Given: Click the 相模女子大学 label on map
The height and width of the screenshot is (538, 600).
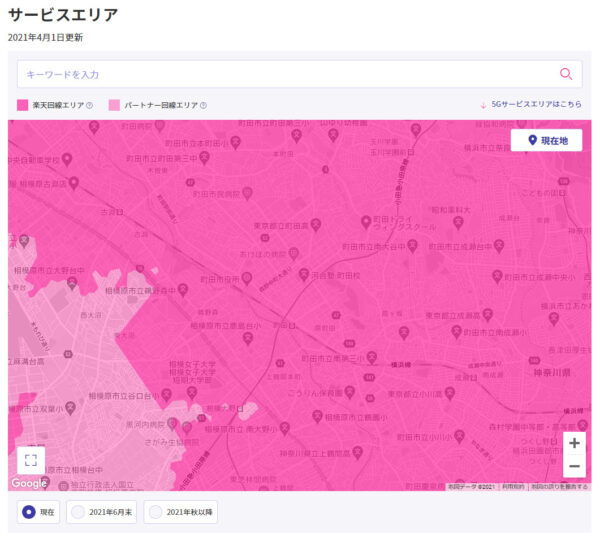Looking at the screenshot, I should [x=192, y=364].
